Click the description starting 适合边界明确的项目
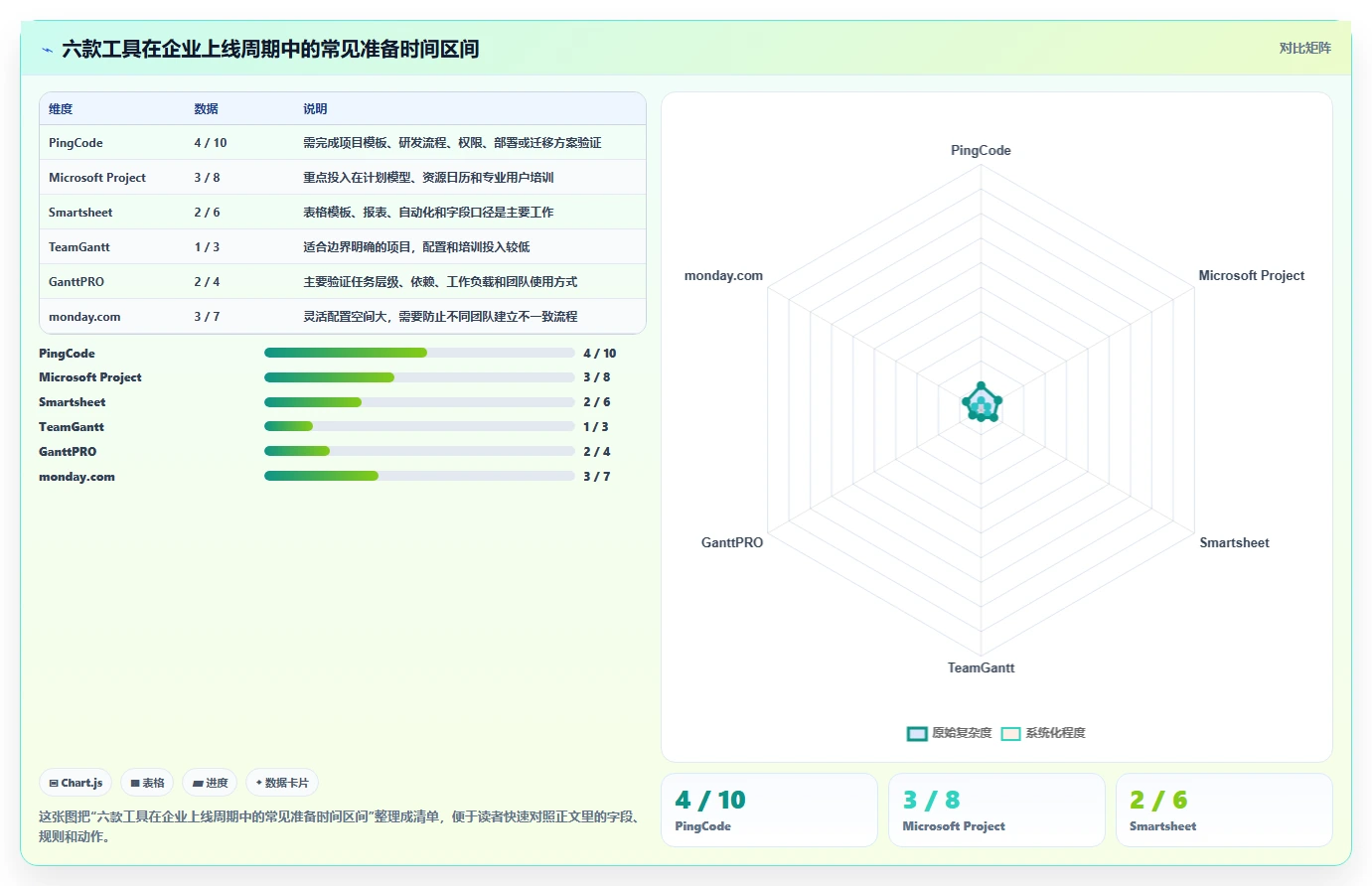Viewport: 1372px width, 886px height. (x=416, y=247)
